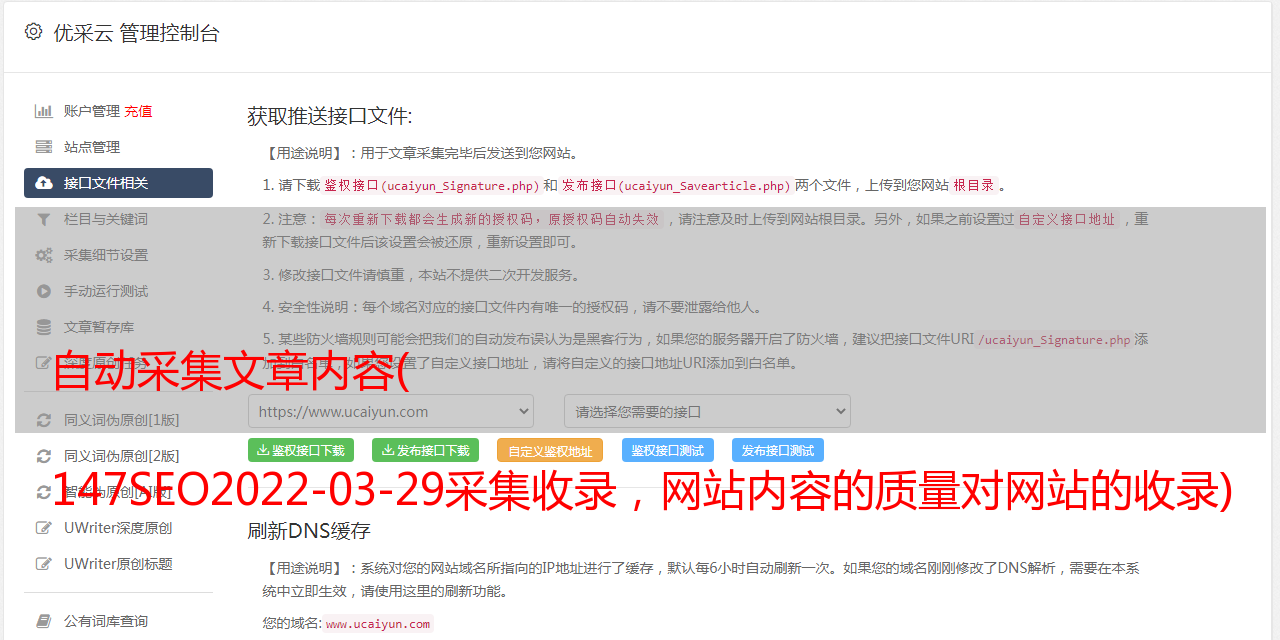1280x640 pixels.
Task: Click the play icon beside 手动运行测试
Action: 44,291
